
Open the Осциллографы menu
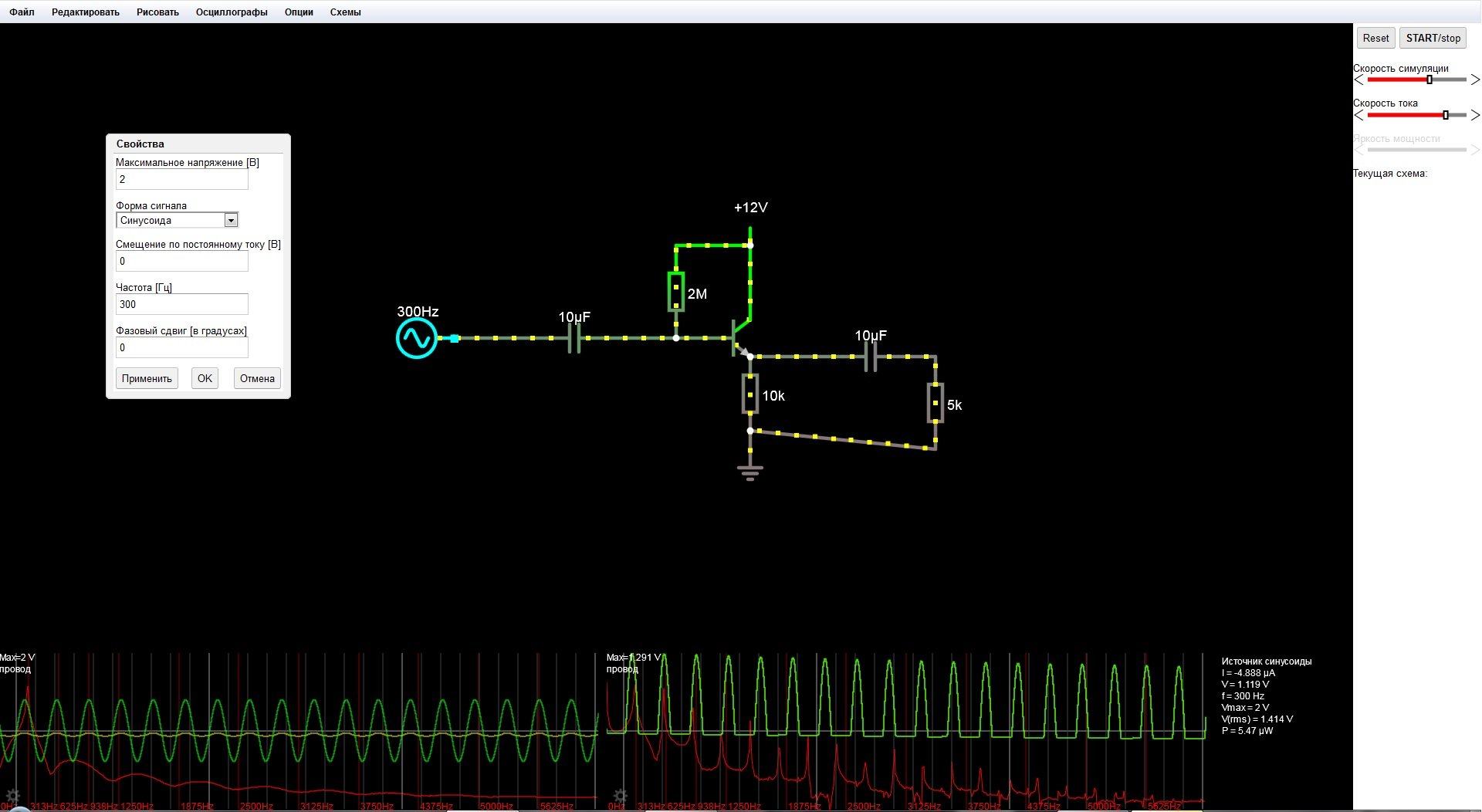coord(232,12)
